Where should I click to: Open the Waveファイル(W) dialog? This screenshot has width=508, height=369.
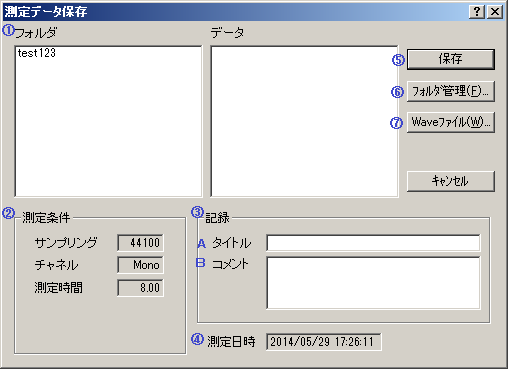tap(451, 122)
